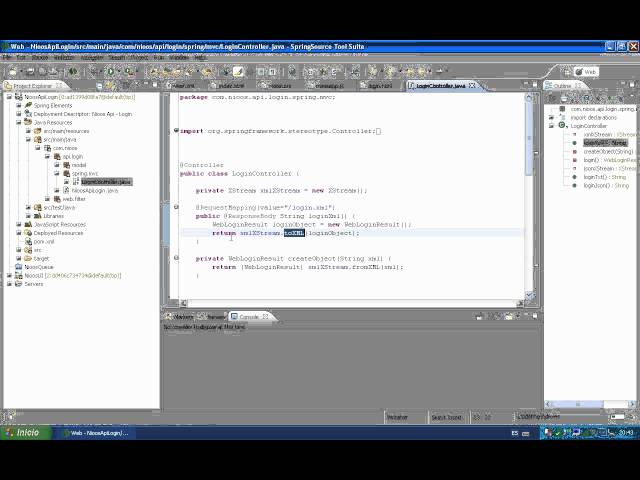Collapse the createObject method fold marker
The width and height of the screenshot is (640, 480).
pos(176,258)
